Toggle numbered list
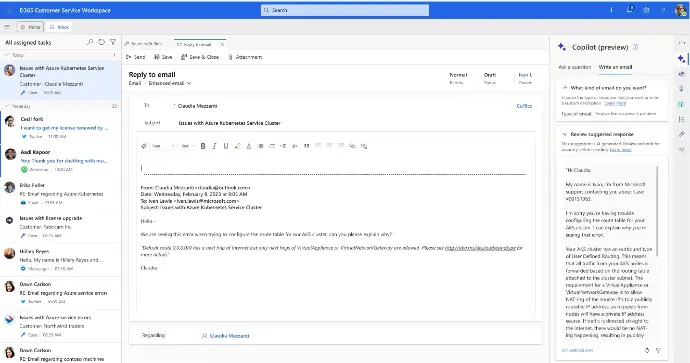690x363 pixels. [x=272, y=146]
